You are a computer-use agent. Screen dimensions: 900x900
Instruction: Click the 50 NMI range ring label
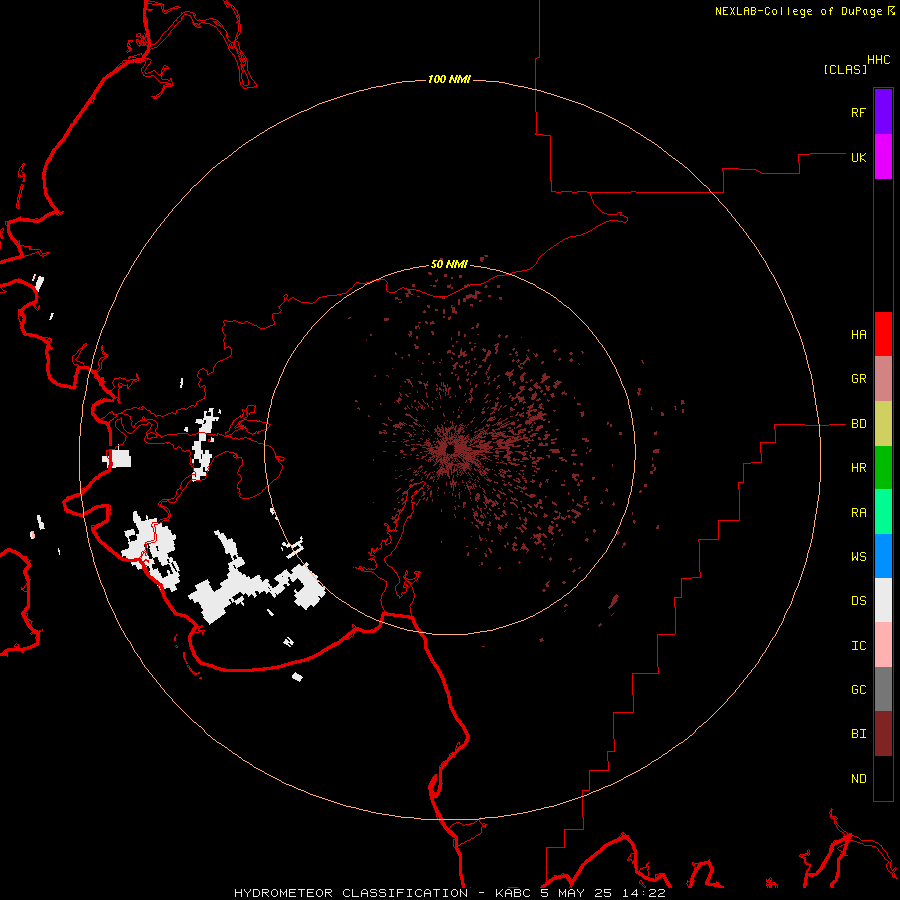[449, 265]
